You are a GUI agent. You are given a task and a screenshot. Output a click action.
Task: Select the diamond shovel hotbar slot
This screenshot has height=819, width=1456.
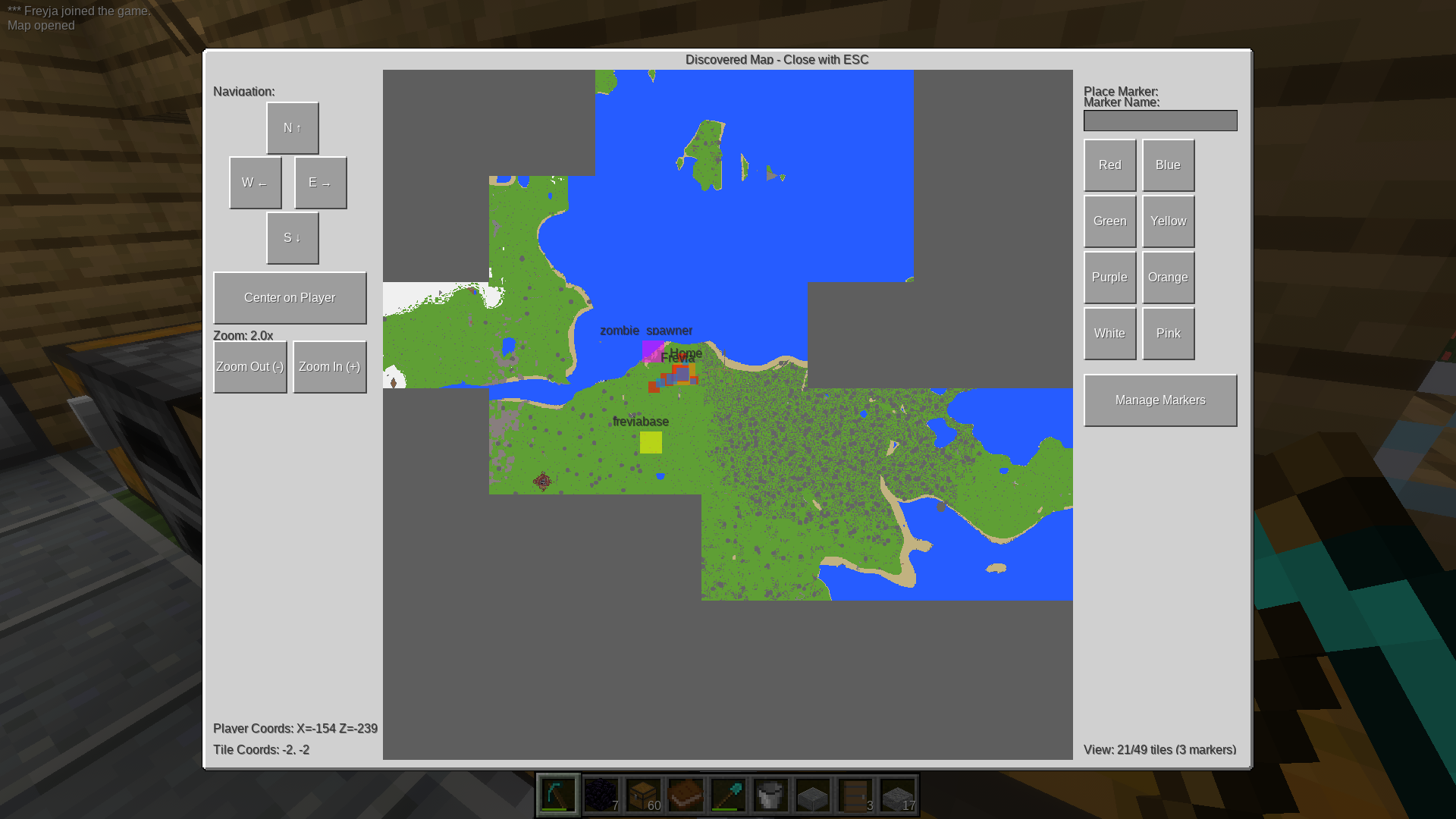[728, 795]
